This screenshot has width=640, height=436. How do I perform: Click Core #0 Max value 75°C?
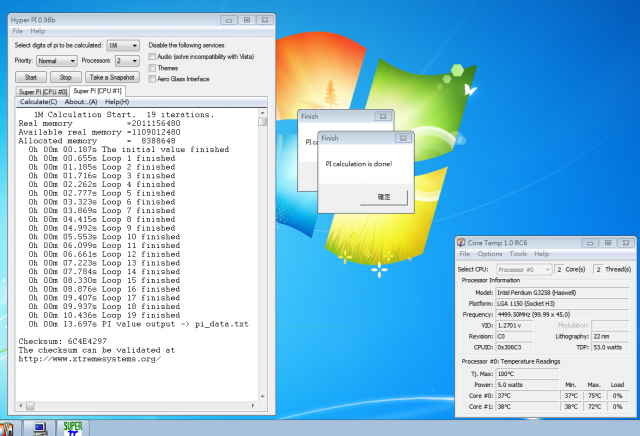click(594, 396)
